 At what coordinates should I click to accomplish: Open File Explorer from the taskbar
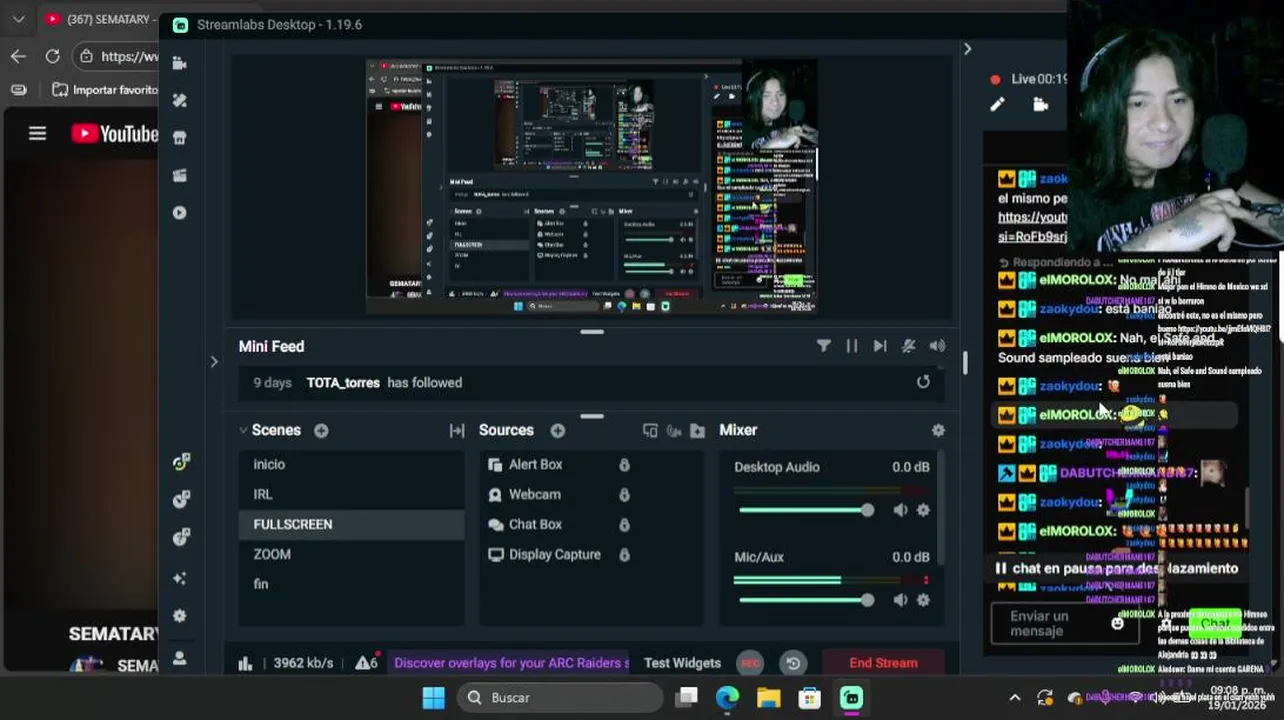point(768,698)
